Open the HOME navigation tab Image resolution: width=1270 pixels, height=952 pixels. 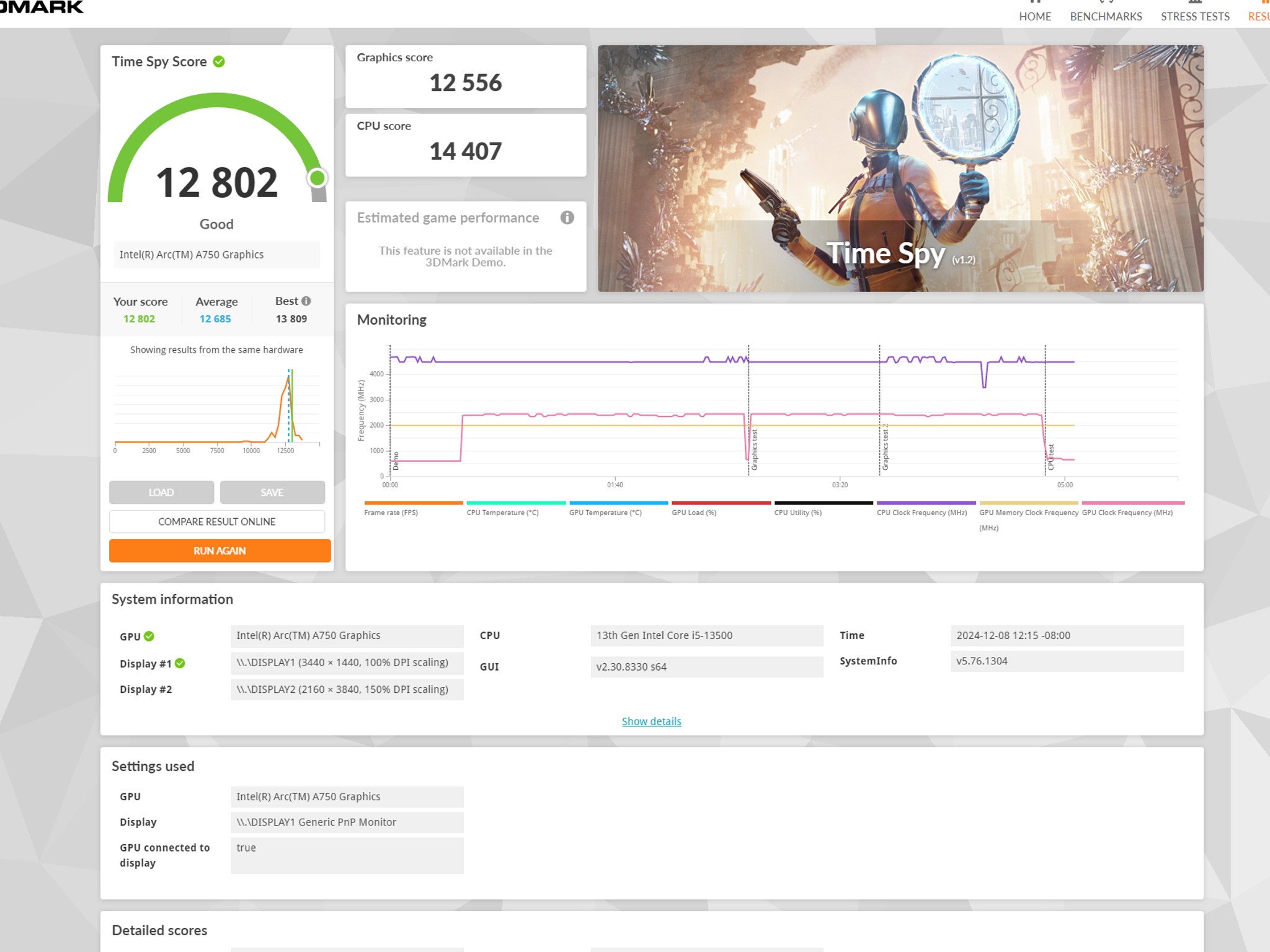1035,17
